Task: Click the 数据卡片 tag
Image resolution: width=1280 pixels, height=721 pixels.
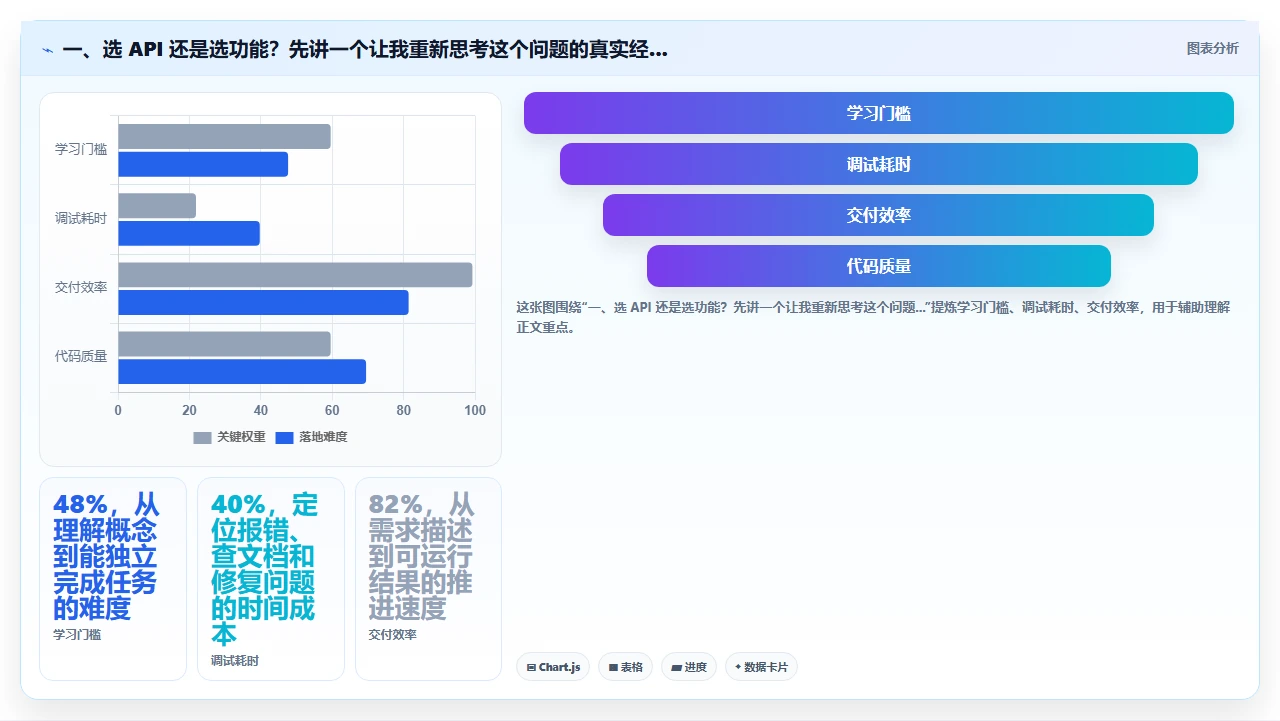Action: pyautogui.click(x=761, y=667)
